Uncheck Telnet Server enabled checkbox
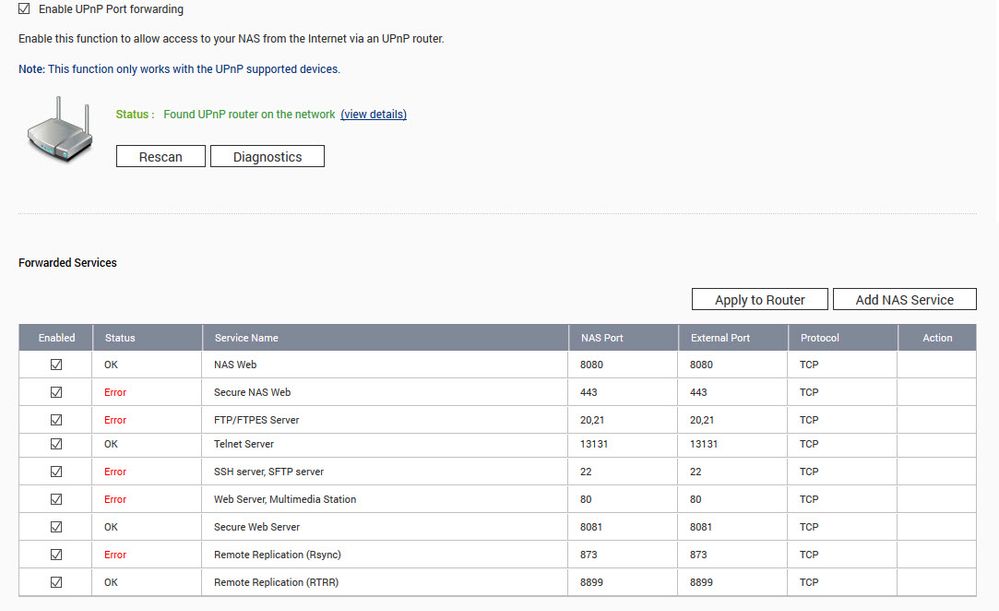This screenshot has height=611, width=999. (56, 444)
